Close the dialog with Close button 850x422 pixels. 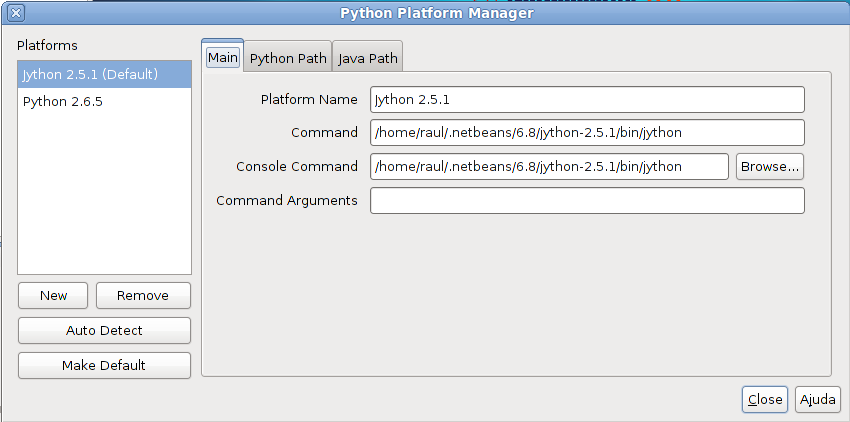[x=765, y=400]
